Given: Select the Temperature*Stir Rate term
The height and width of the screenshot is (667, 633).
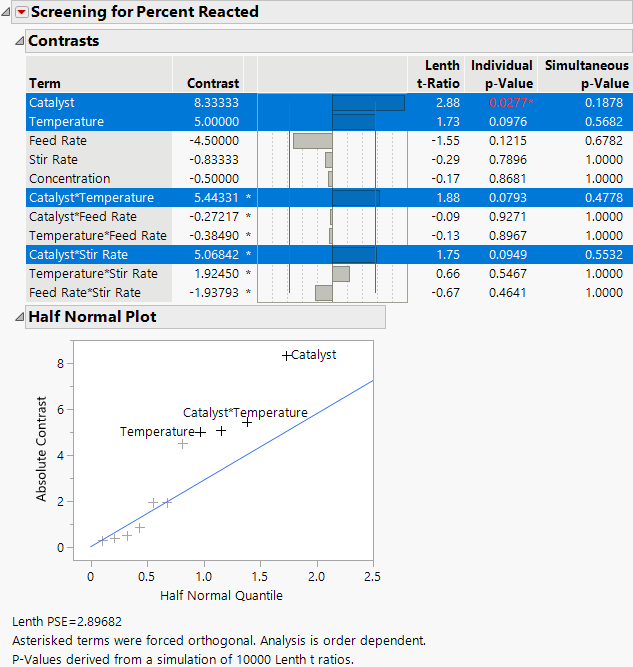Looking at the screenshot, I should click(x=93, y=274).
